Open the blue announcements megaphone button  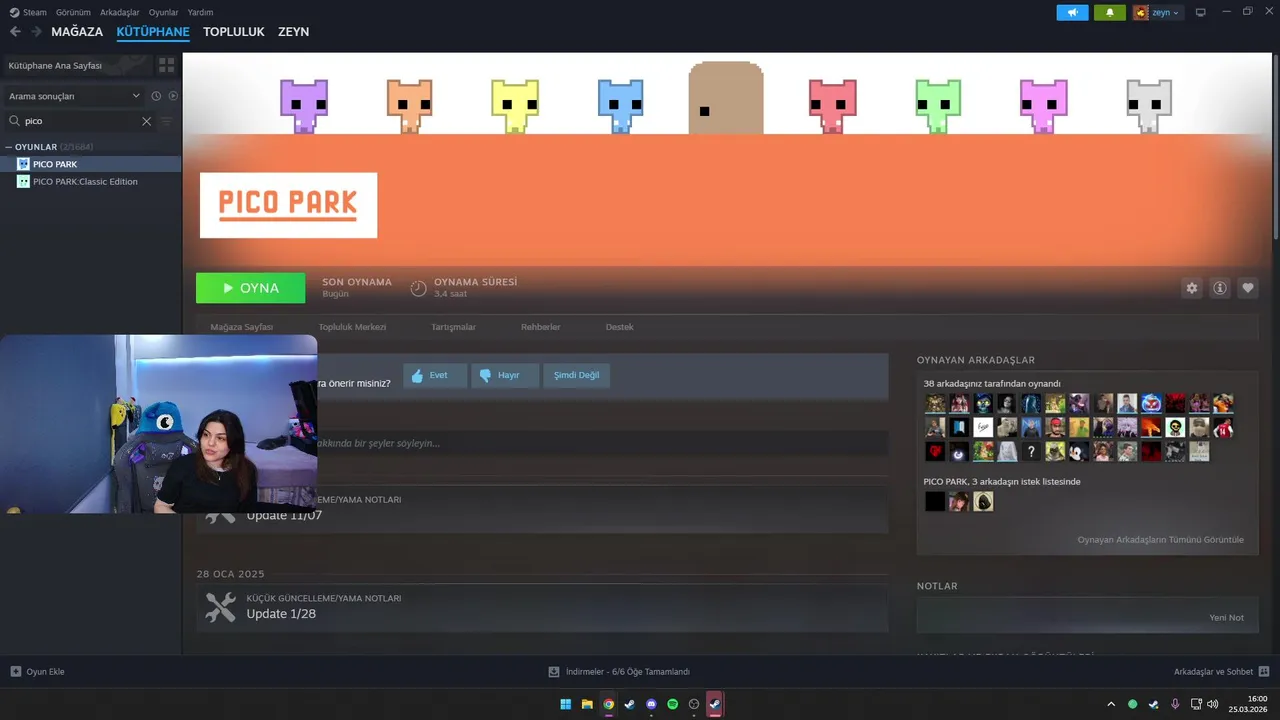pos(1072,12)
